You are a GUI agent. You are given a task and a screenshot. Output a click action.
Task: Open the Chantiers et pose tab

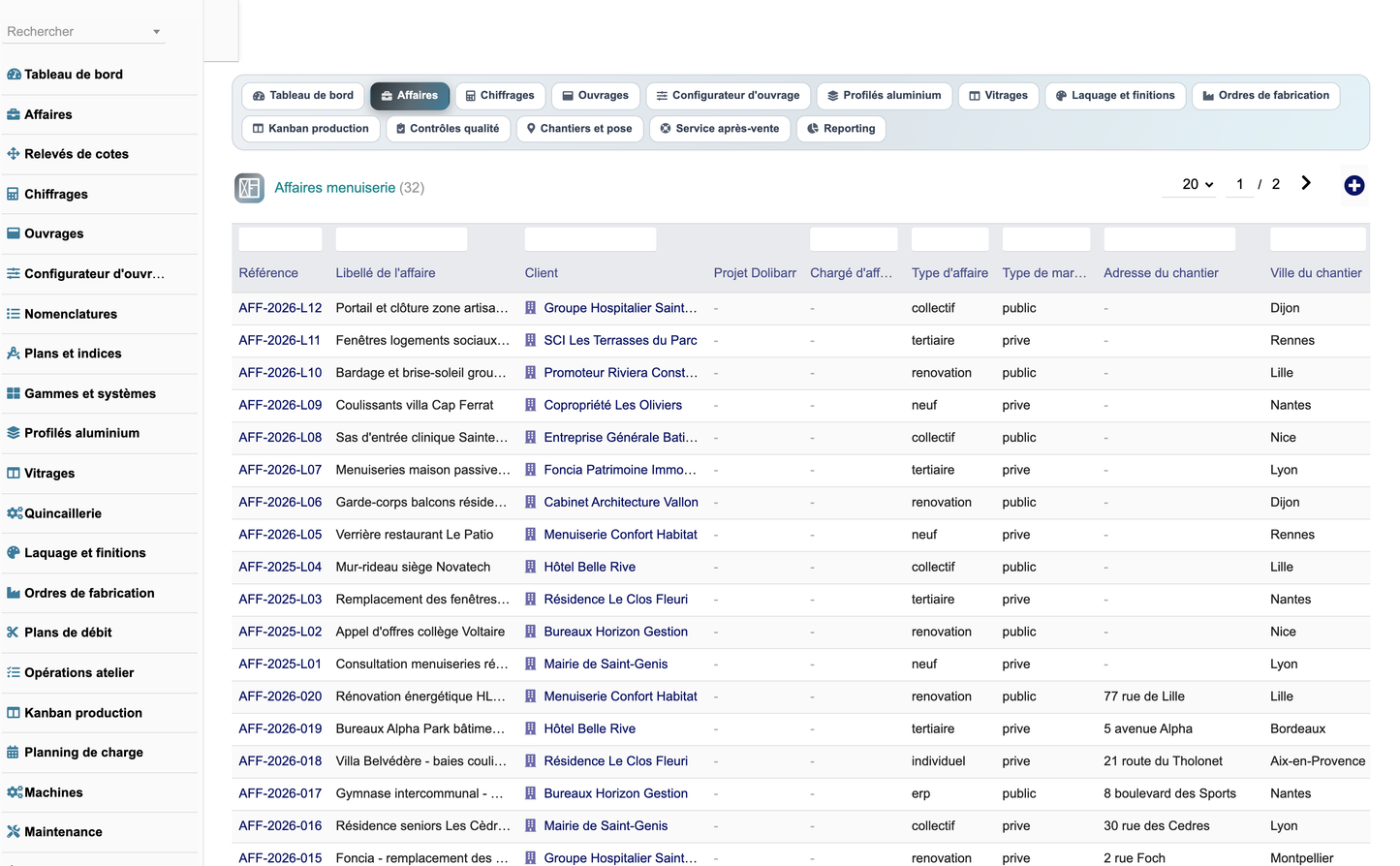[579, 129]
